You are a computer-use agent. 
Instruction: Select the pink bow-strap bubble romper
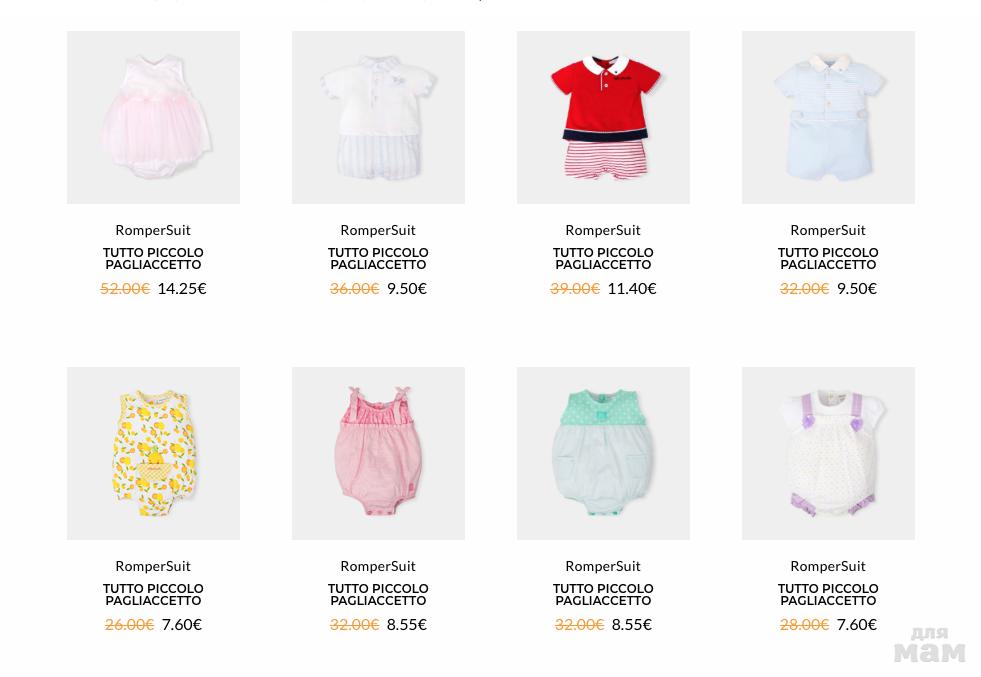coord(379,453)
